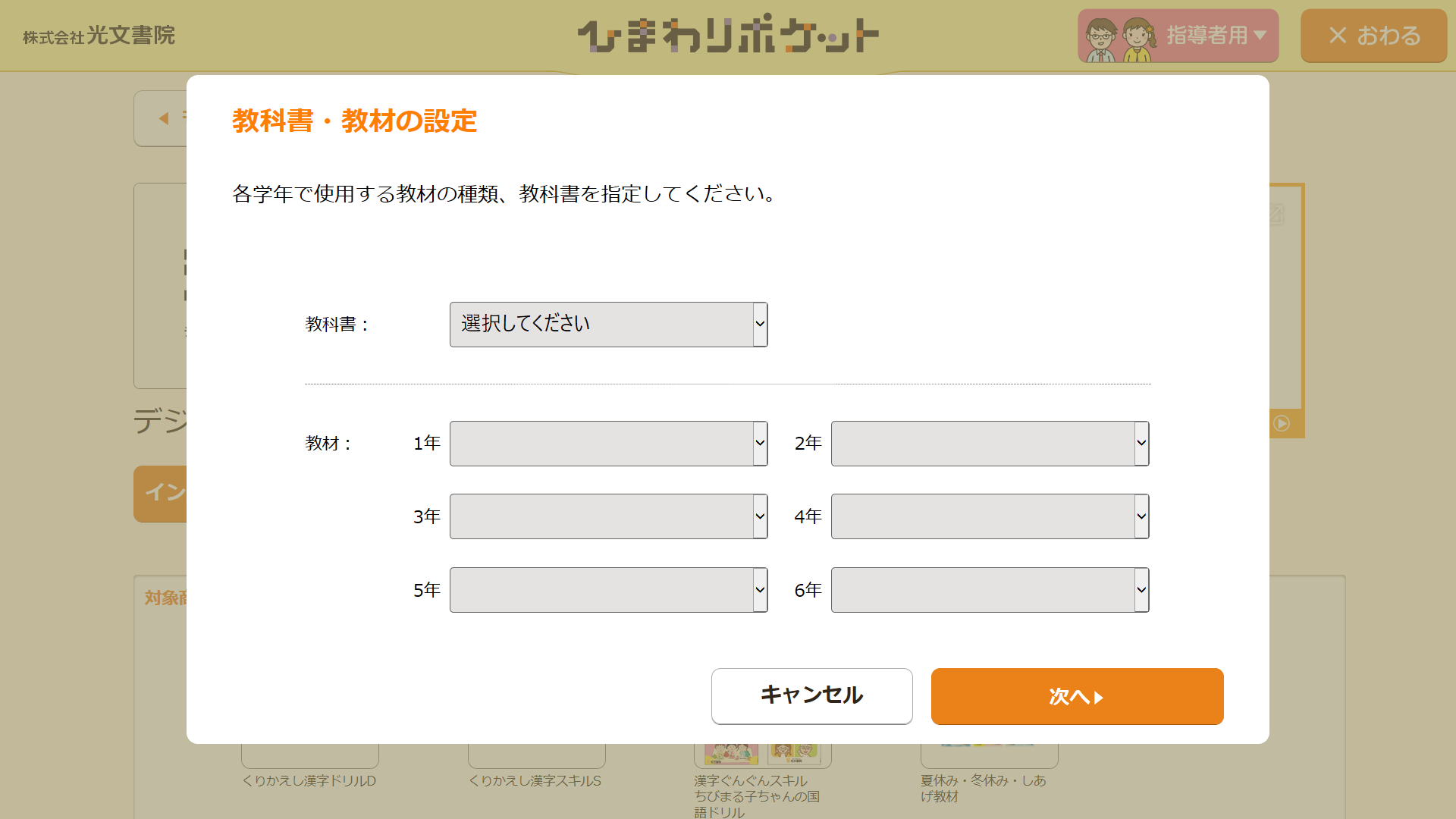Click the 次へ button
The height and width of the screenshot is (819, 1456).
(1077, 696)
